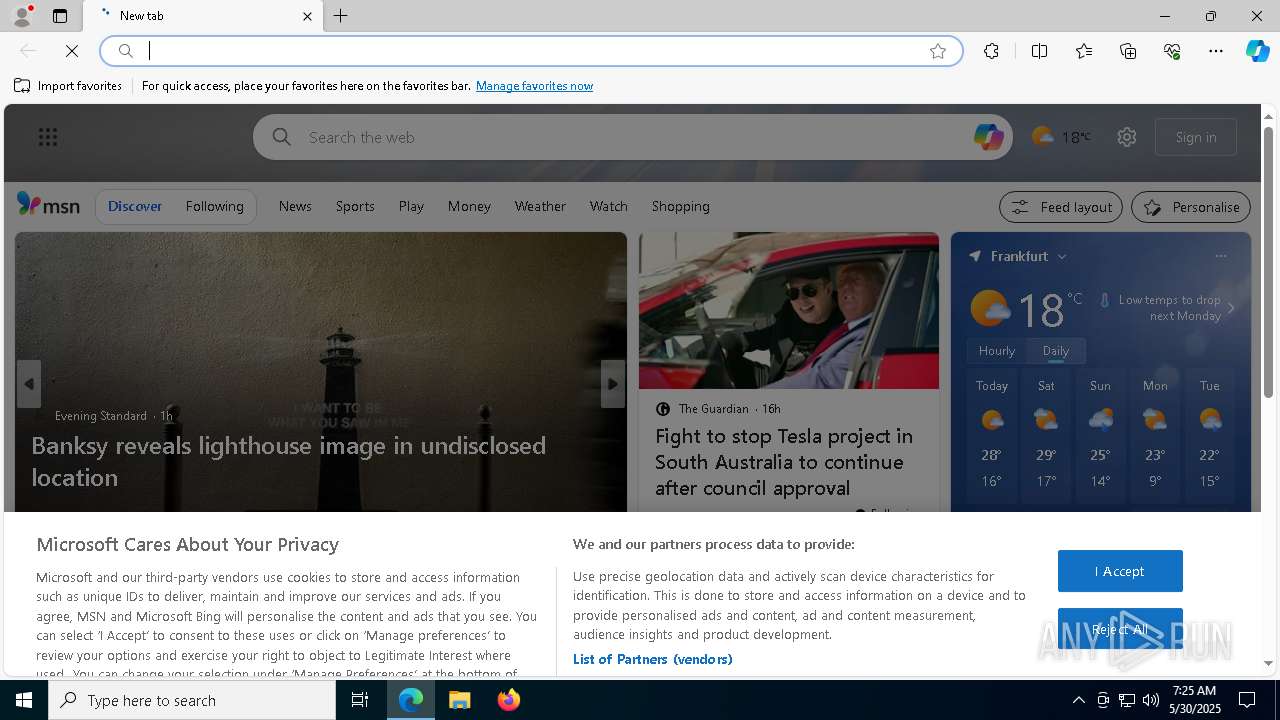The width and height of the screenshot is (1280, 720).
Task: Show next carousel story arrow
Action: (613, 384)
